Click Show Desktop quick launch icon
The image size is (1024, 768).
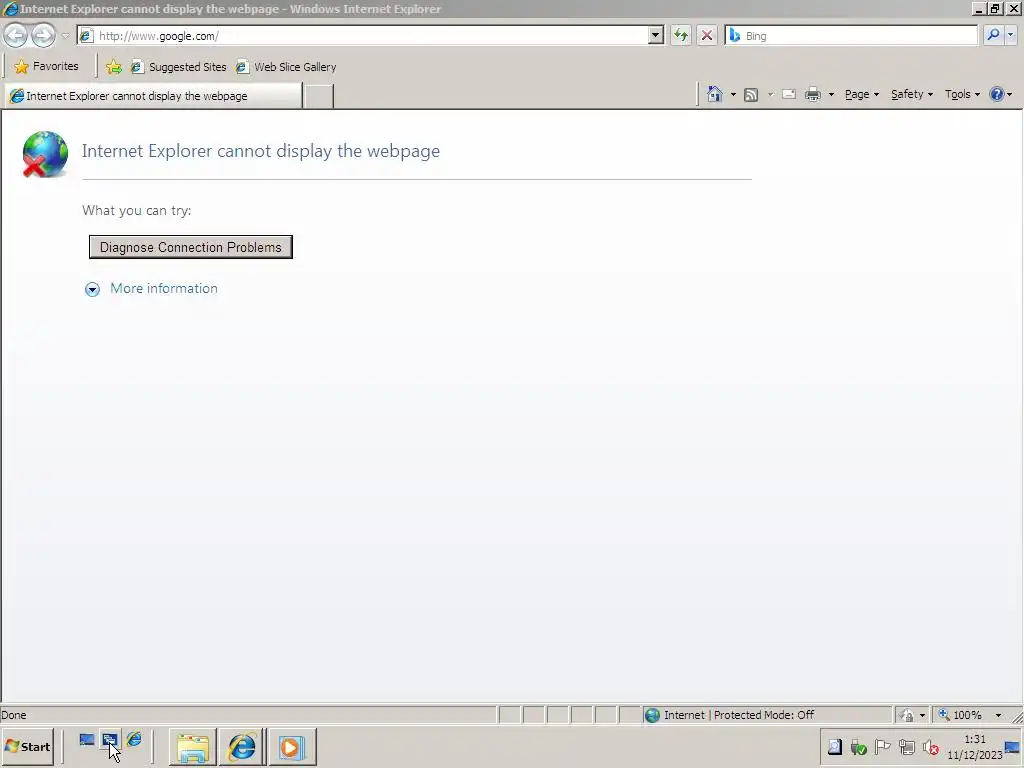[x=86, y=740]
